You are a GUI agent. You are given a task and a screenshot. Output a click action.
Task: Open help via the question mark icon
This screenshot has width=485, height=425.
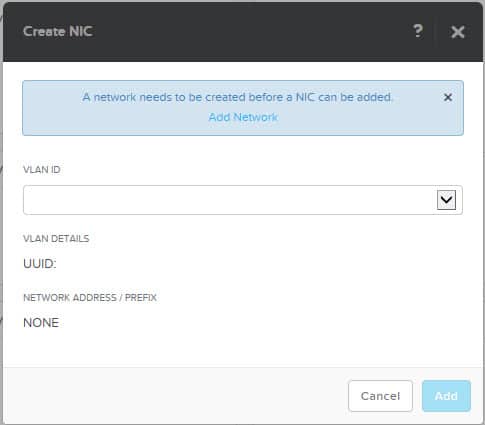[418, 32]
